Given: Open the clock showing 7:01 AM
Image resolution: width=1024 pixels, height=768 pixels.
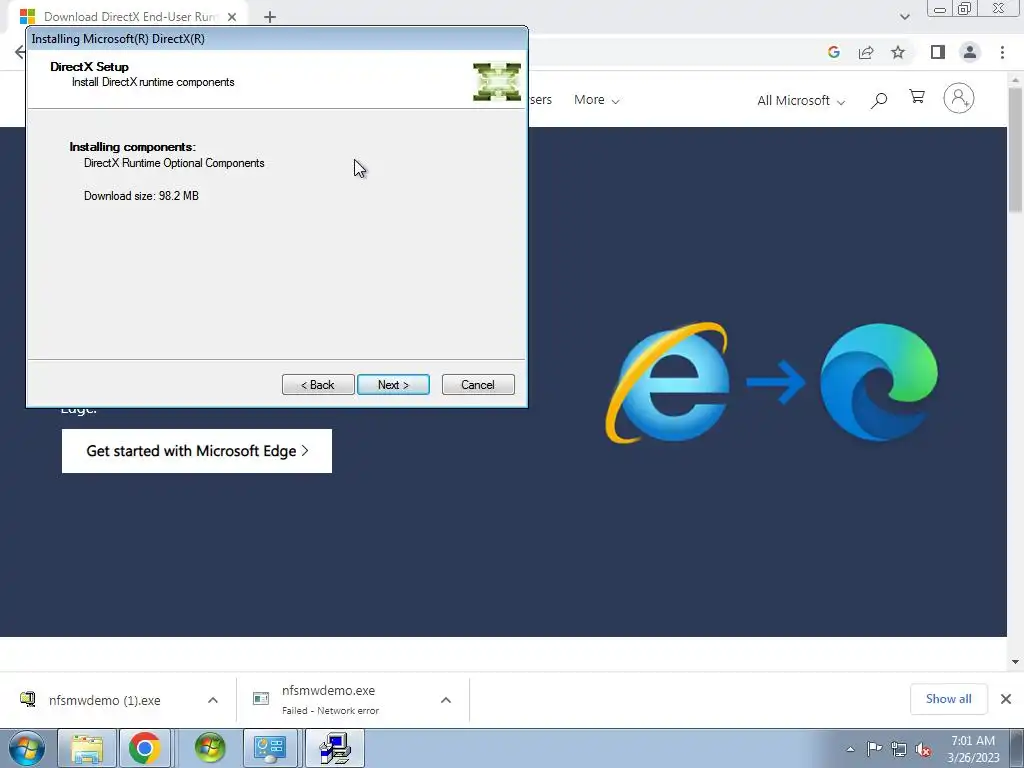Looking at the screenshot, I should (x=973, y=741).
